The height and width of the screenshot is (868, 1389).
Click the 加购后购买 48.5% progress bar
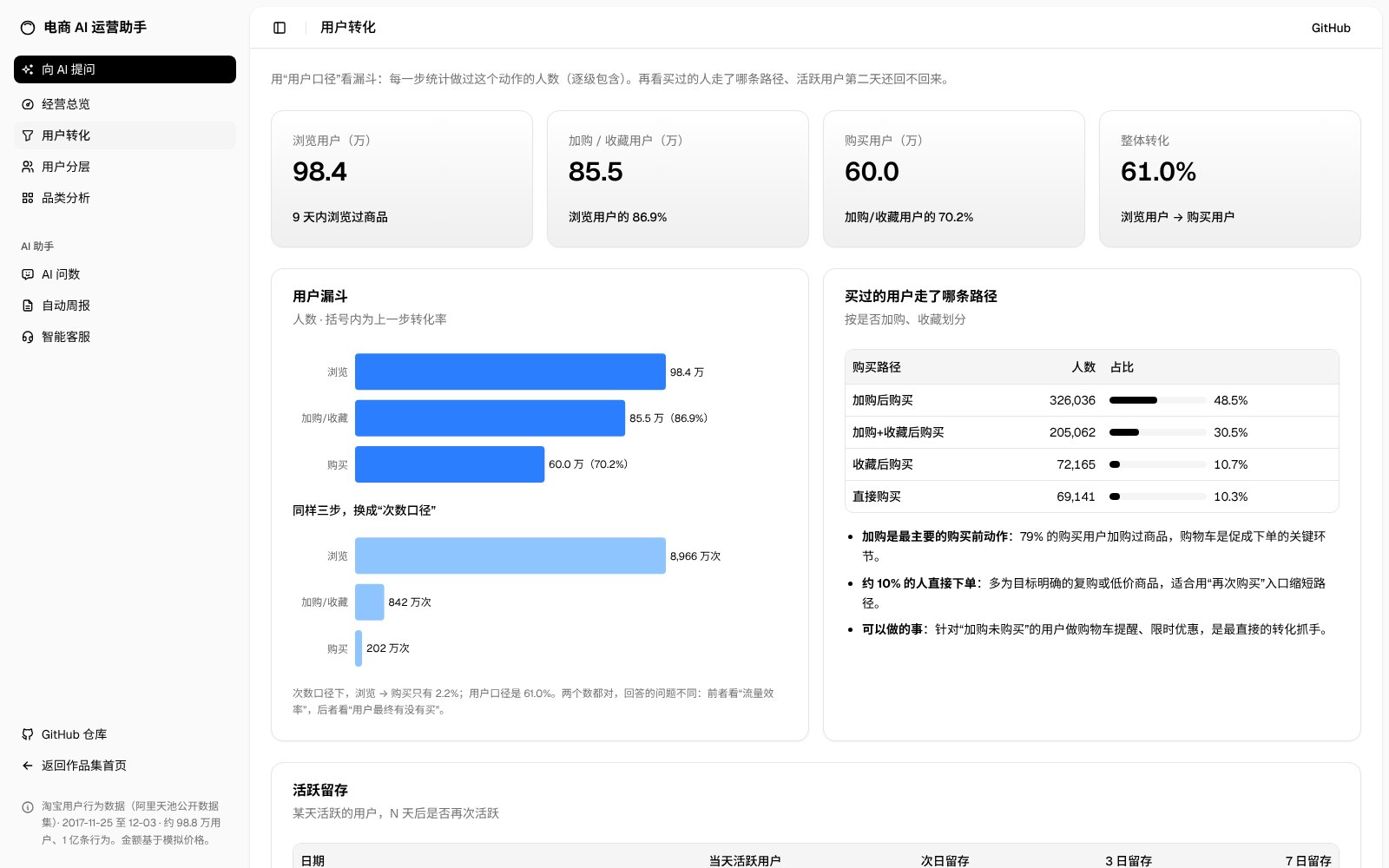pos(1158,400)
